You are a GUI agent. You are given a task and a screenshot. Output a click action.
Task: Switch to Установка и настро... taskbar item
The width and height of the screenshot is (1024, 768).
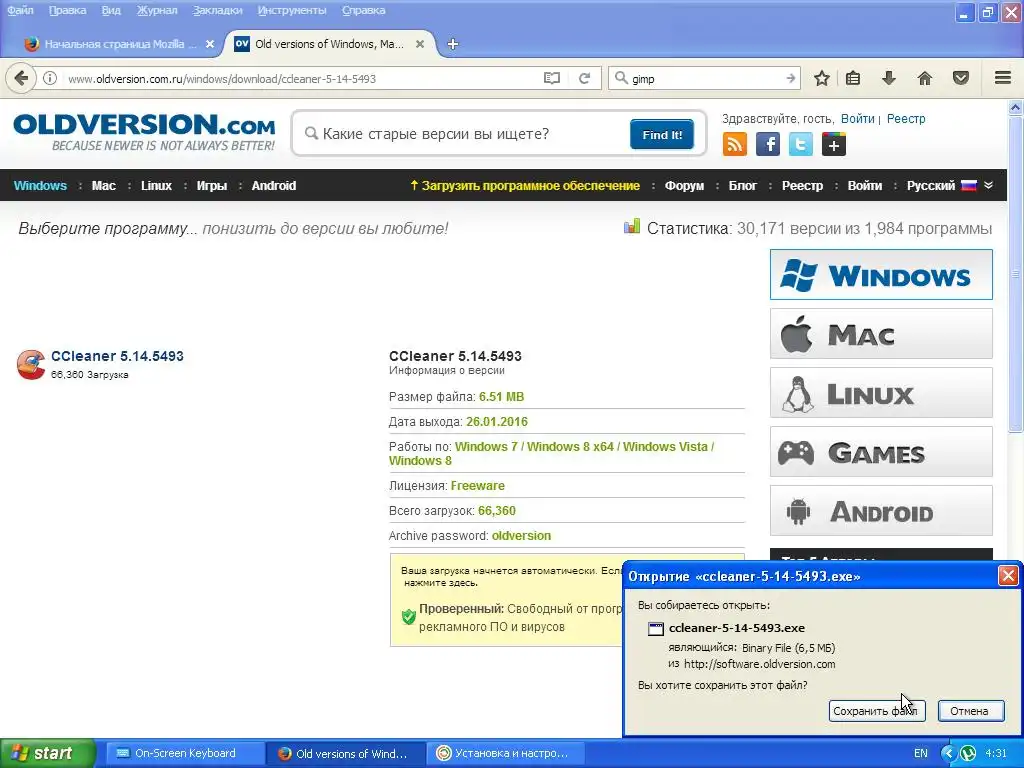[503, 753]
